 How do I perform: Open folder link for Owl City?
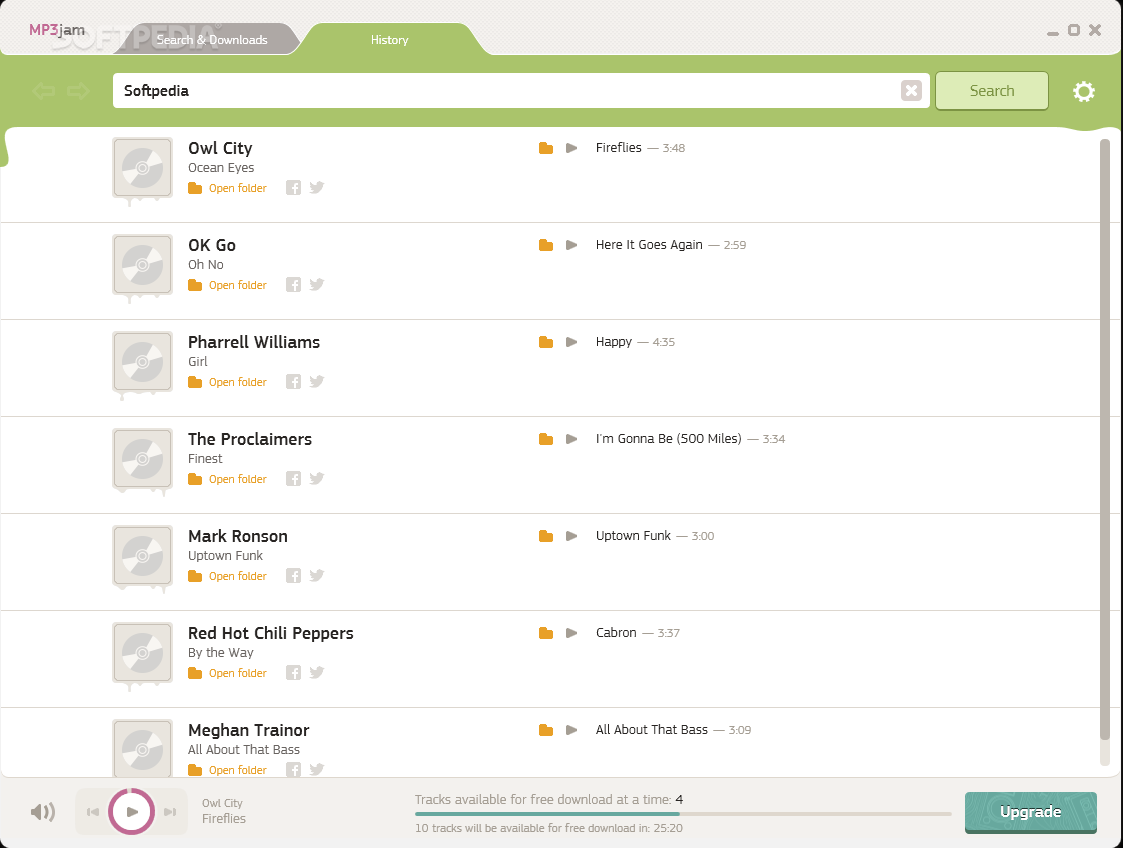(228, 188)
